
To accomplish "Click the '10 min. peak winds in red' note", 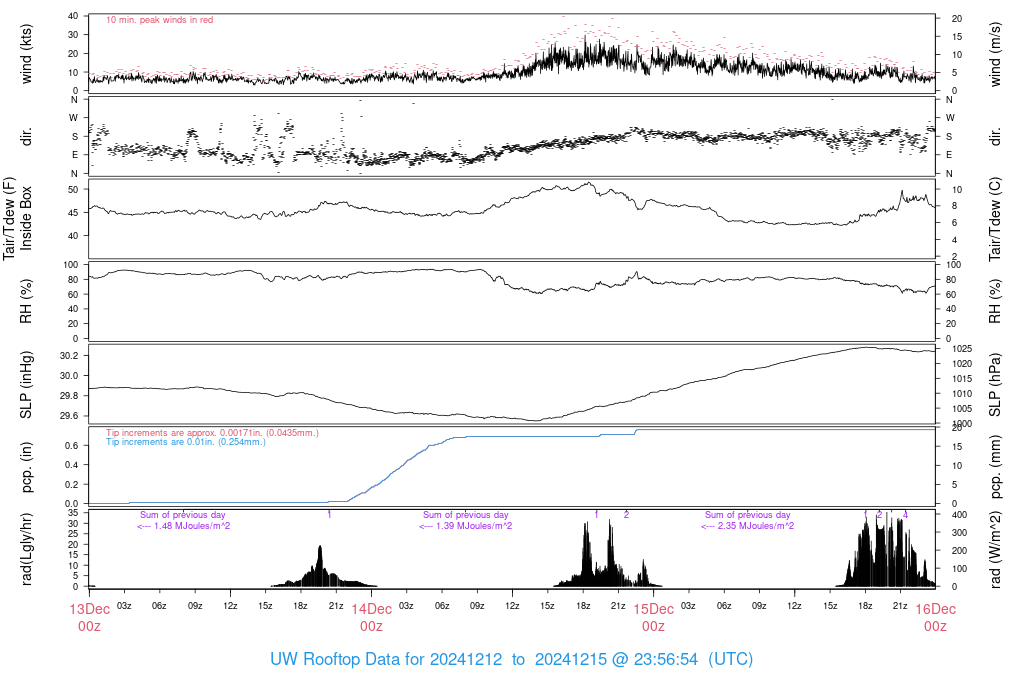I will click(159, 20).
